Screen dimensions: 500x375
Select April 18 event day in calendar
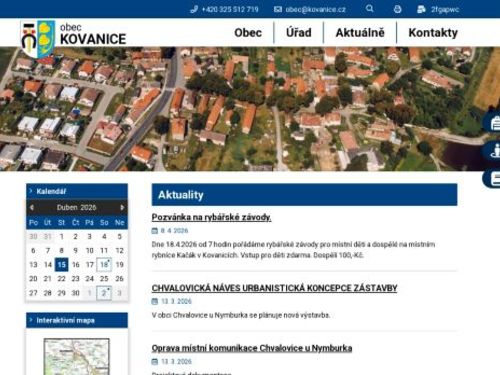(x=104, y=265)
